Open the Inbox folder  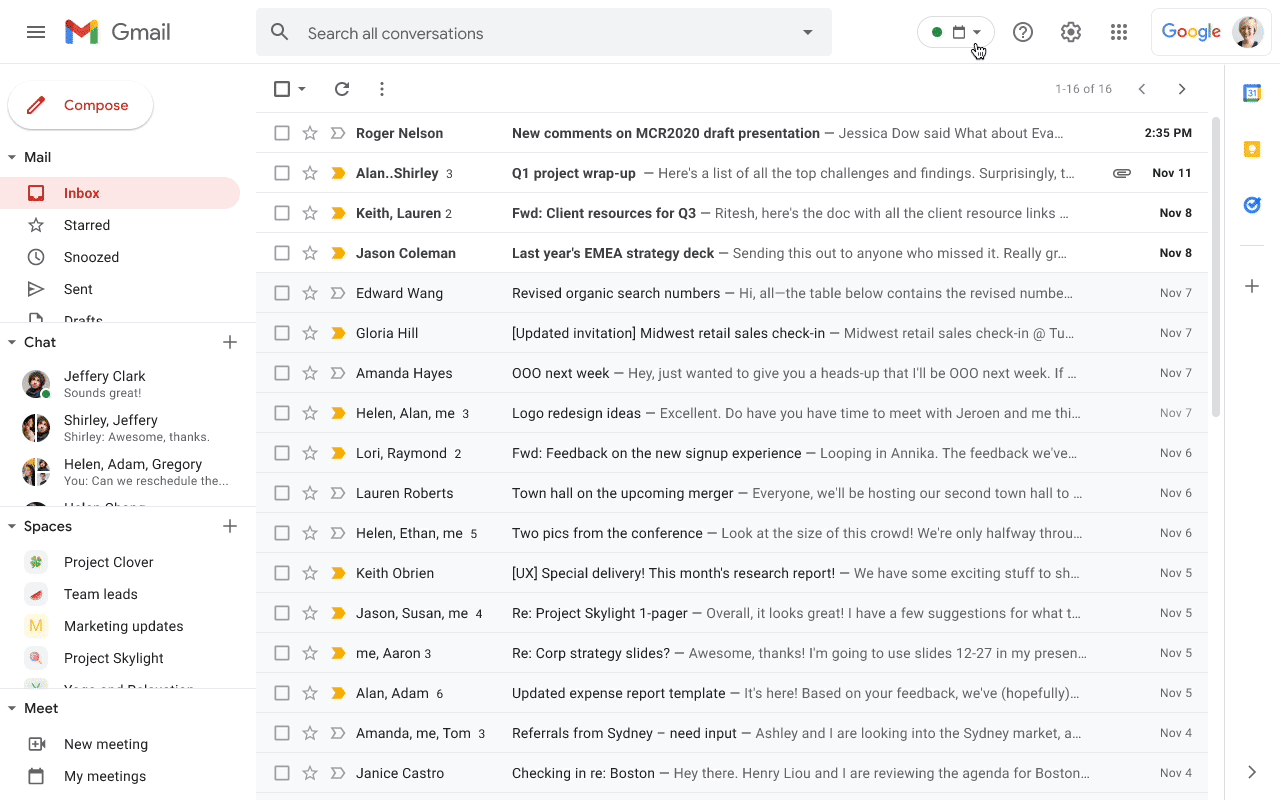tap(120, 193)
